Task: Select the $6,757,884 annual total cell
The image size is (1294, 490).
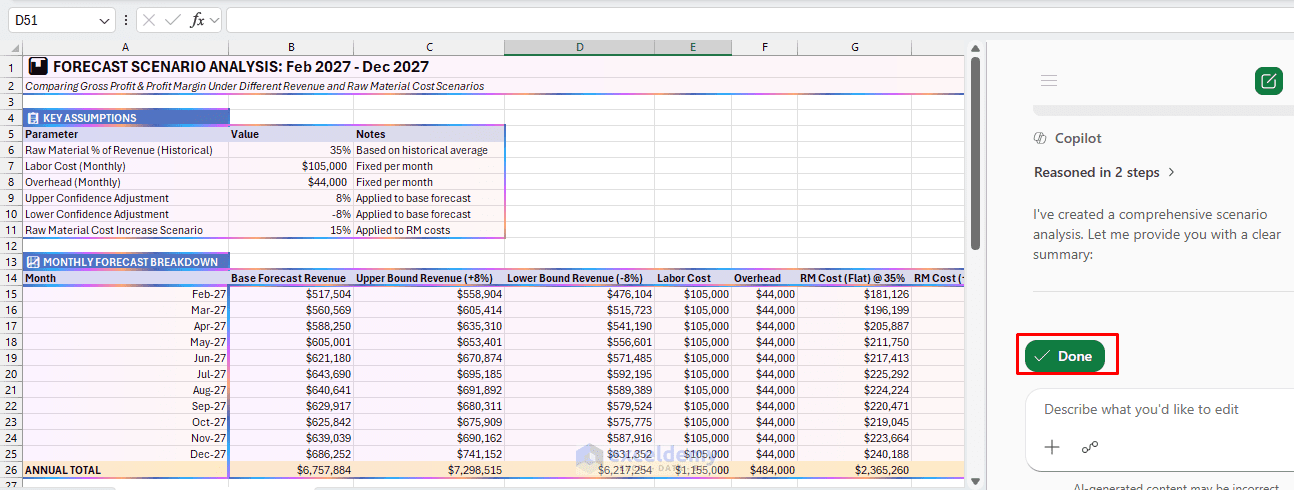Action: [291, 470]
